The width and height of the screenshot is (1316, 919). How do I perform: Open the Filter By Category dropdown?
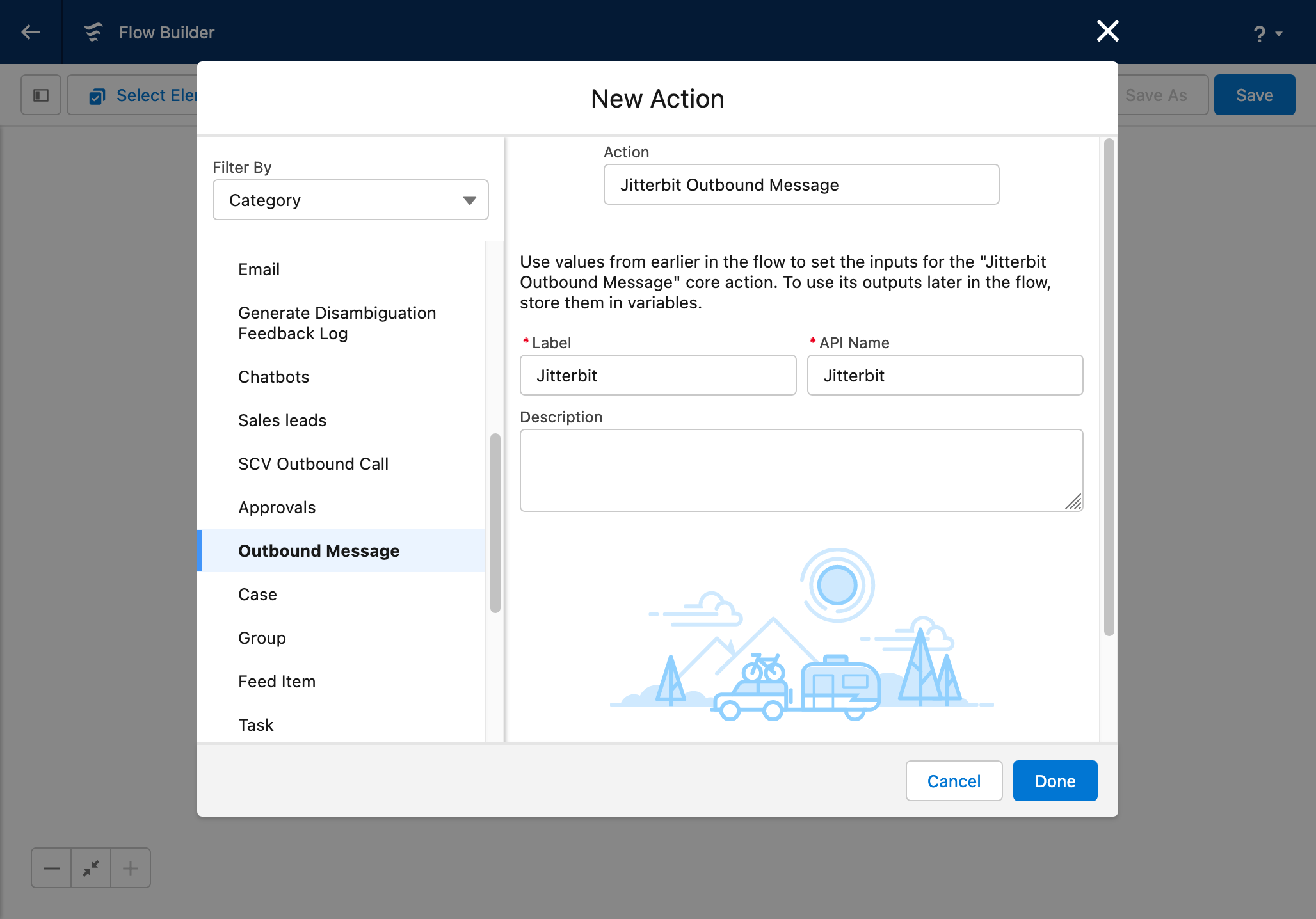click(x=350, y=200)
